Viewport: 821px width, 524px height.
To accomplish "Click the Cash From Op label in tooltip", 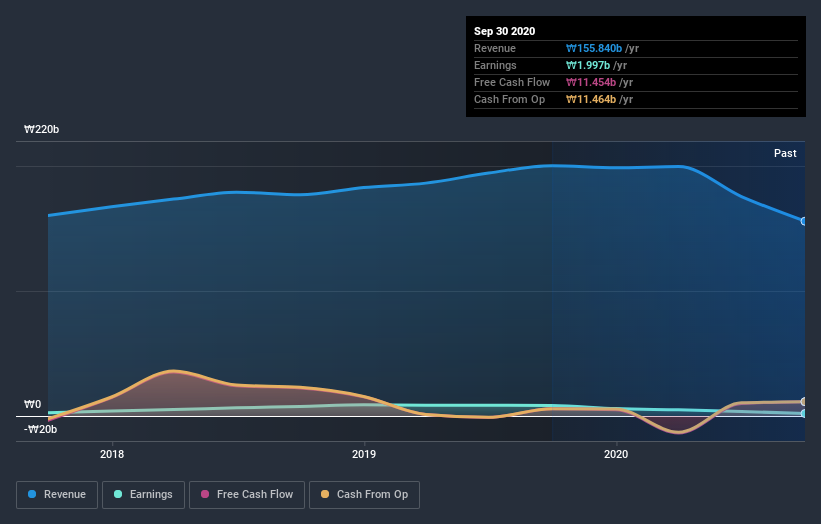I will [x=509, y=99].
